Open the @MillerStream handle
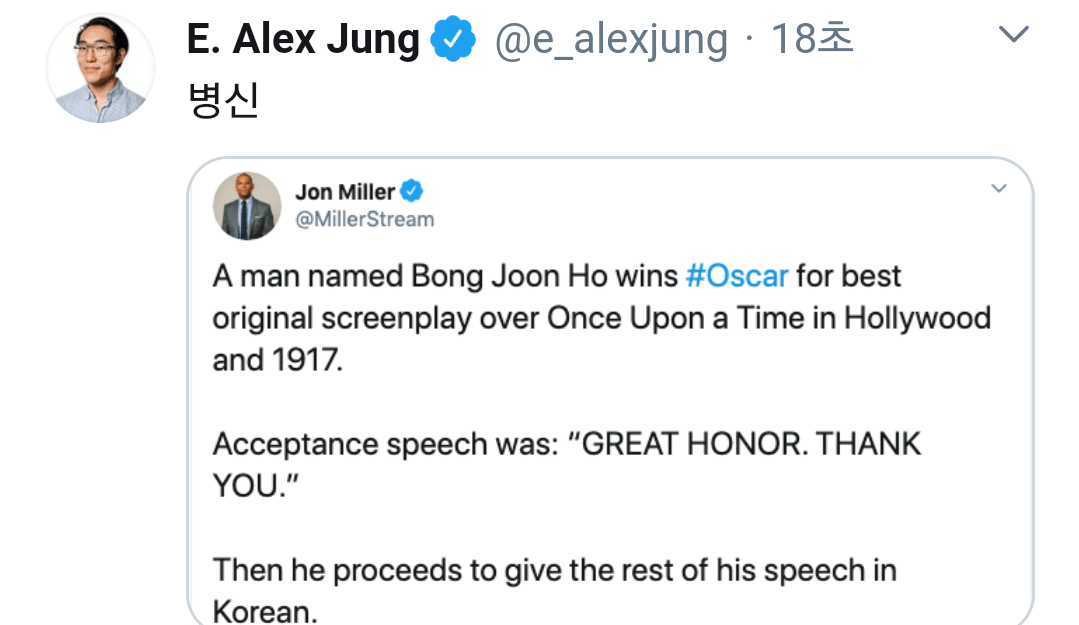The image size is (1079, 625). 365,219
